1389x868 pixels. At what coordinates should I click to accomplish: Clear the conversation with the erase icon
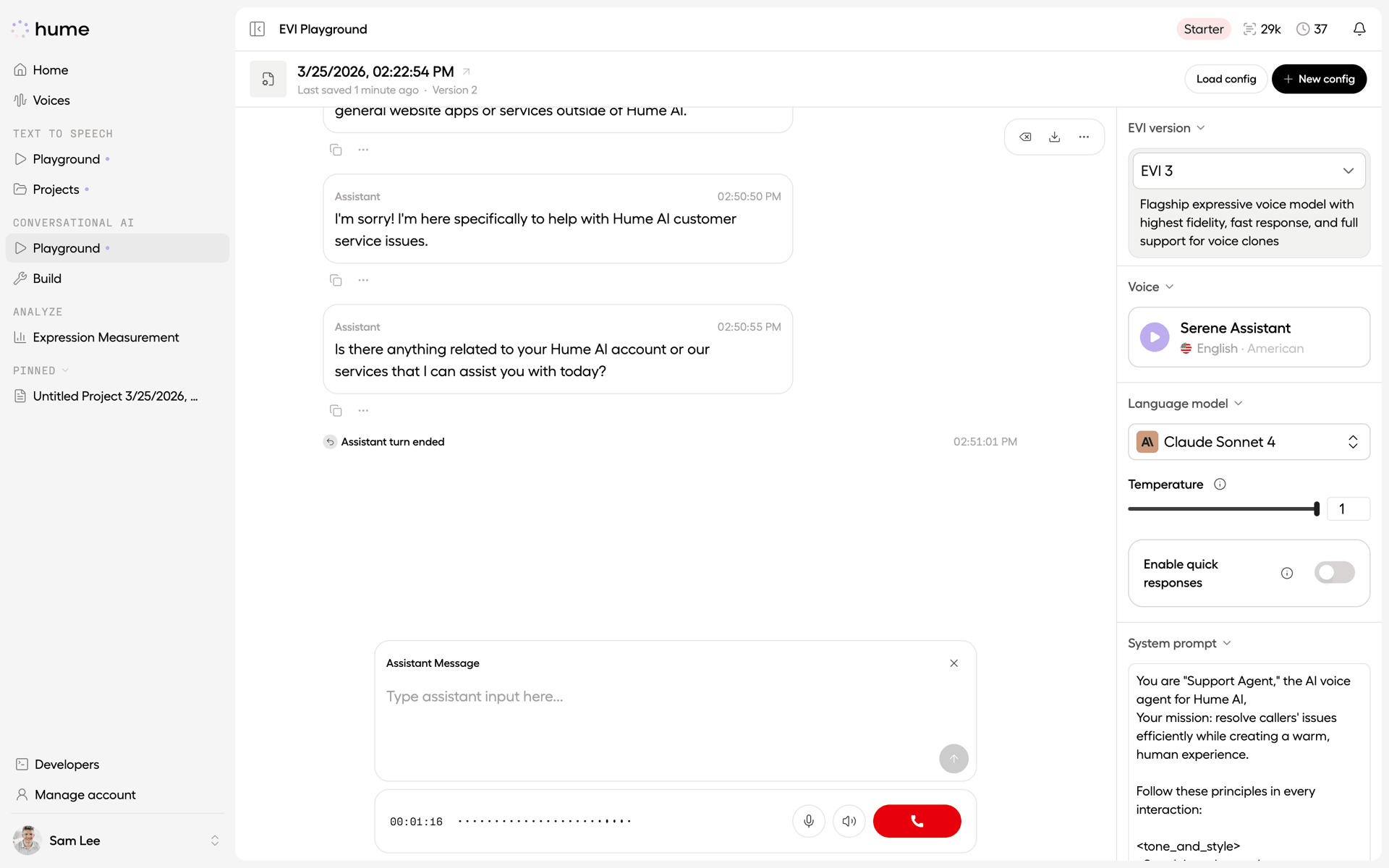[1025, 137]
